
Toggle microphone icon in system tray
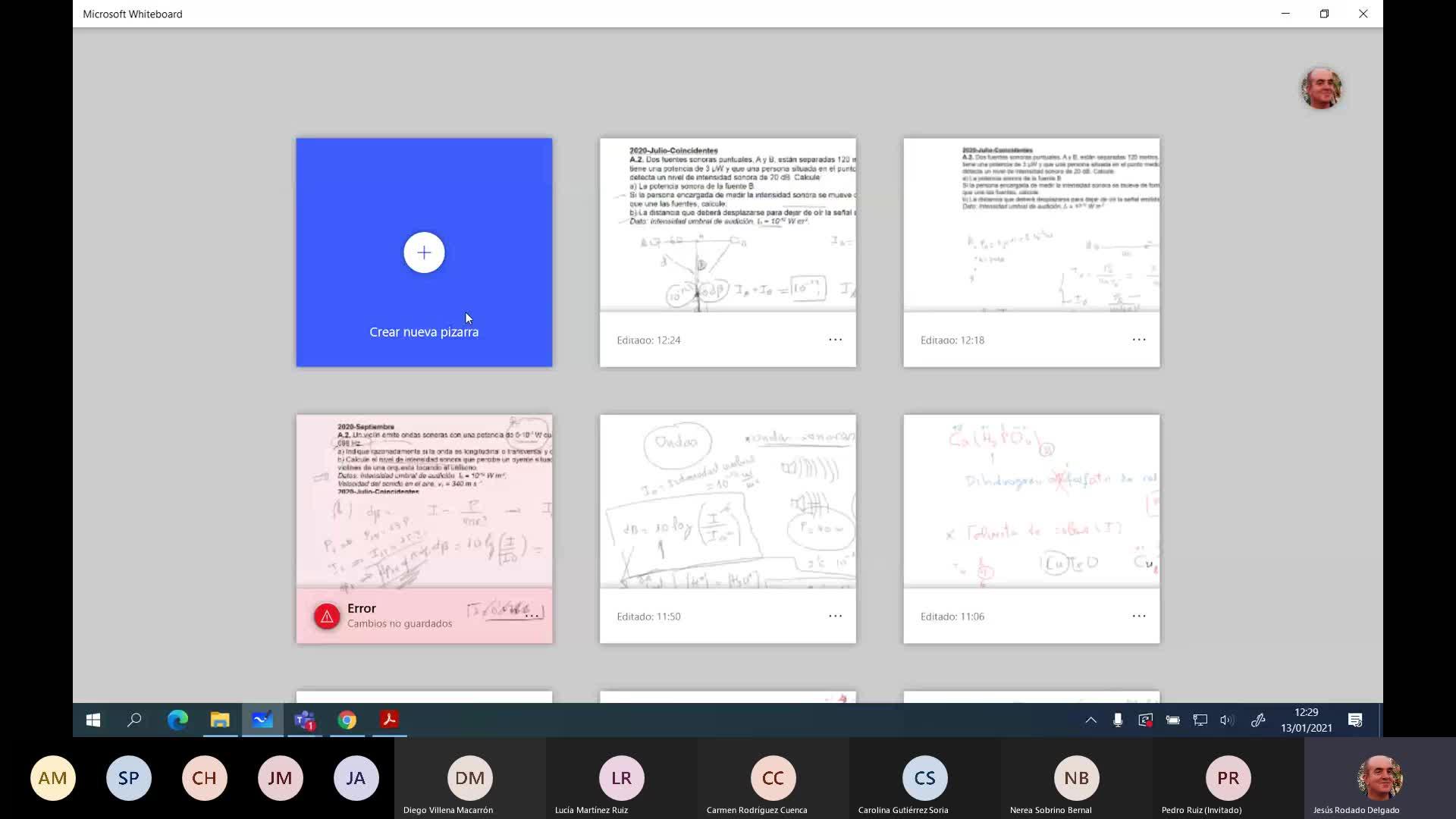1117,720
